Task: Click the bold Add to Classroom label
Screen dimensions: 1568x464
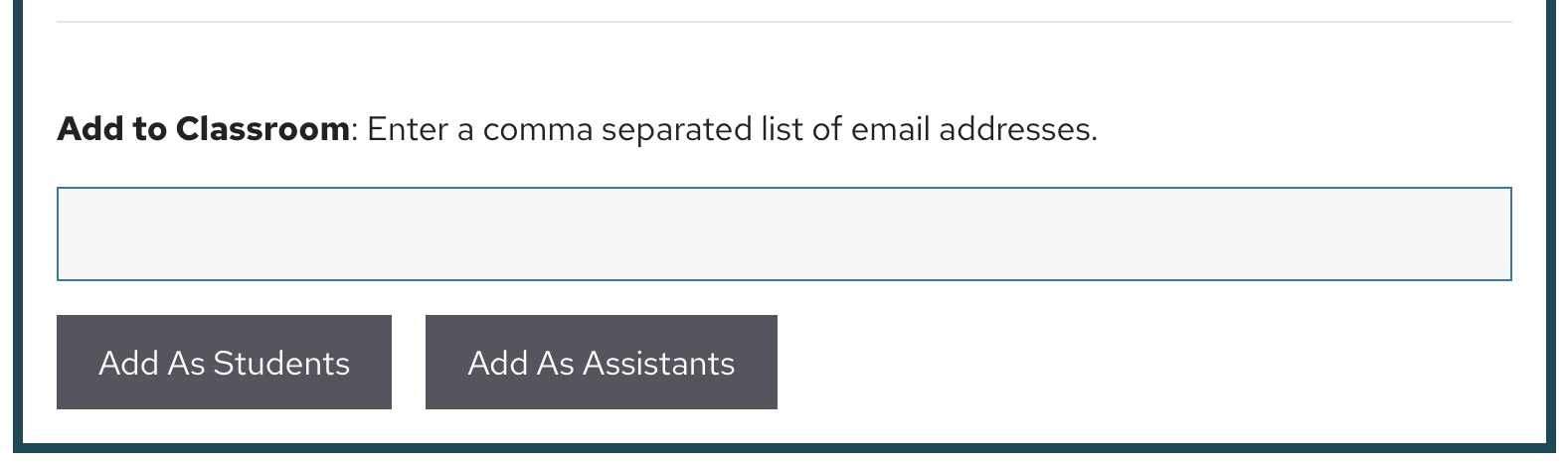Action: (x=204, y=129)
